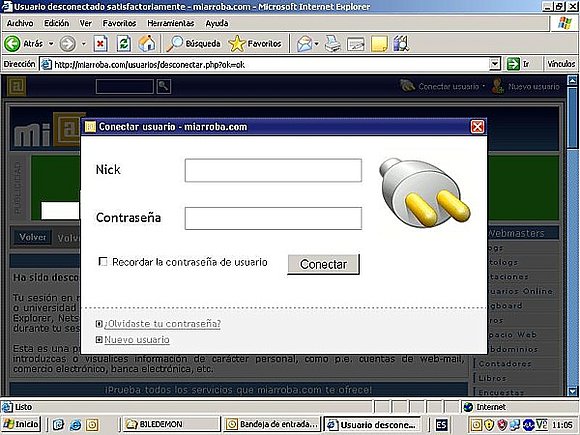Go to the Home page icon
This screenshot has height=435, width=580.
point(147,44)
